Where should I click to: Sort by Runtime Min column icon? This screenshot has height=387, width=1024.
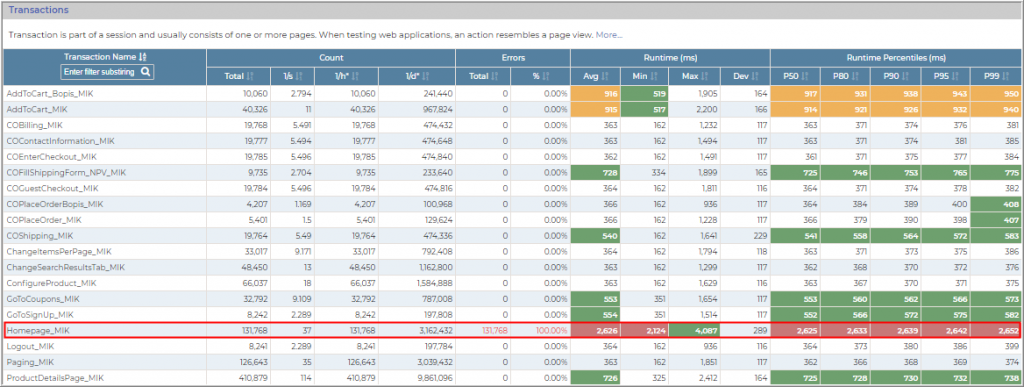click(653, 76)
